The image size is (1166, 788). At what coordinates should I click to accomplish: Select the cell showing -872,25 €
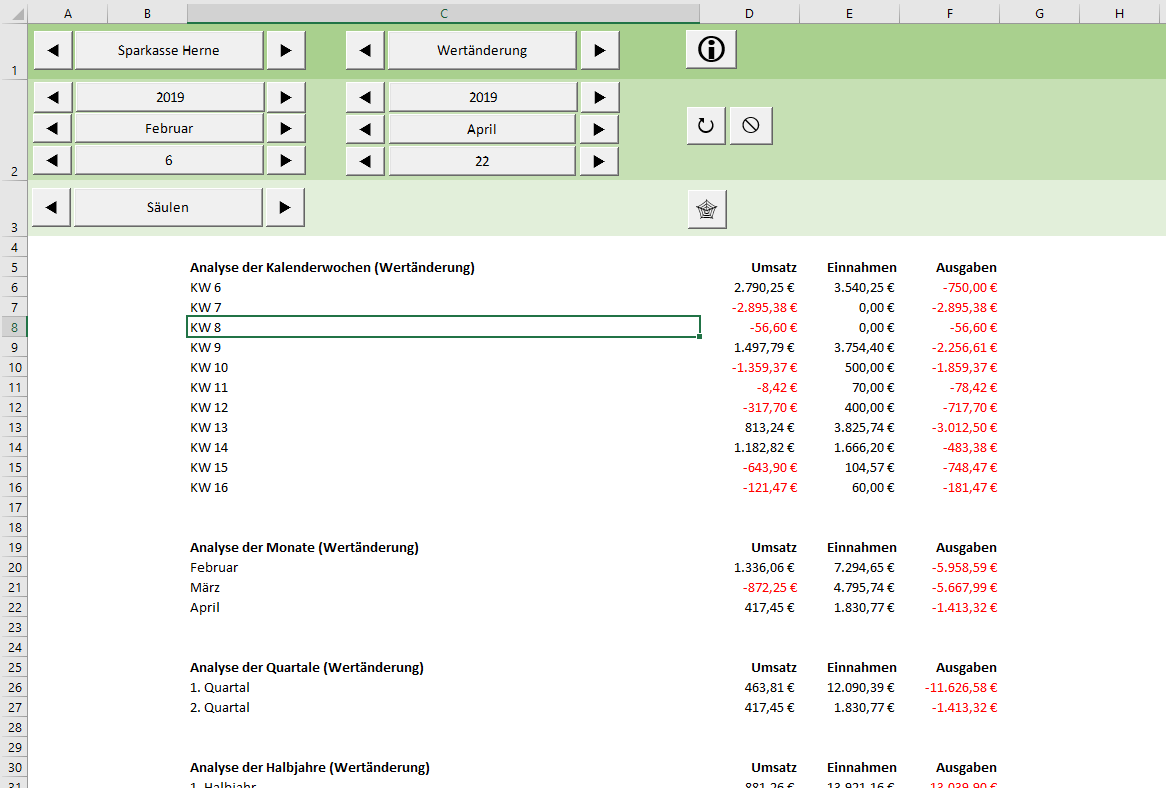click(749, 587)
